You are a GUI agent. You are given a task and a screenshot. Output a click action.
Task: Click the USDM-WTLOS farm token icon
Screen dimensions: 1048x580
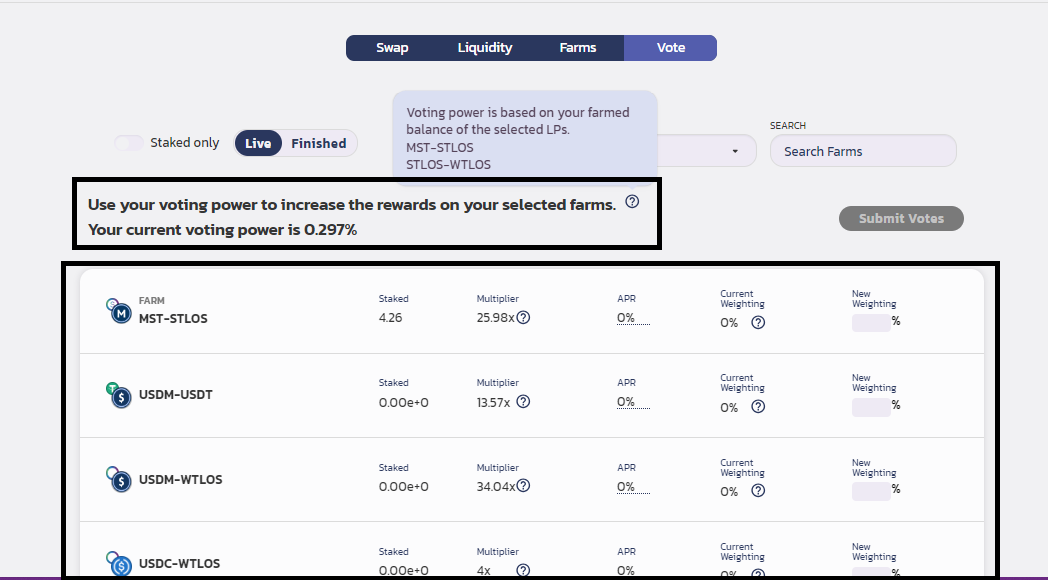[119, 480]
